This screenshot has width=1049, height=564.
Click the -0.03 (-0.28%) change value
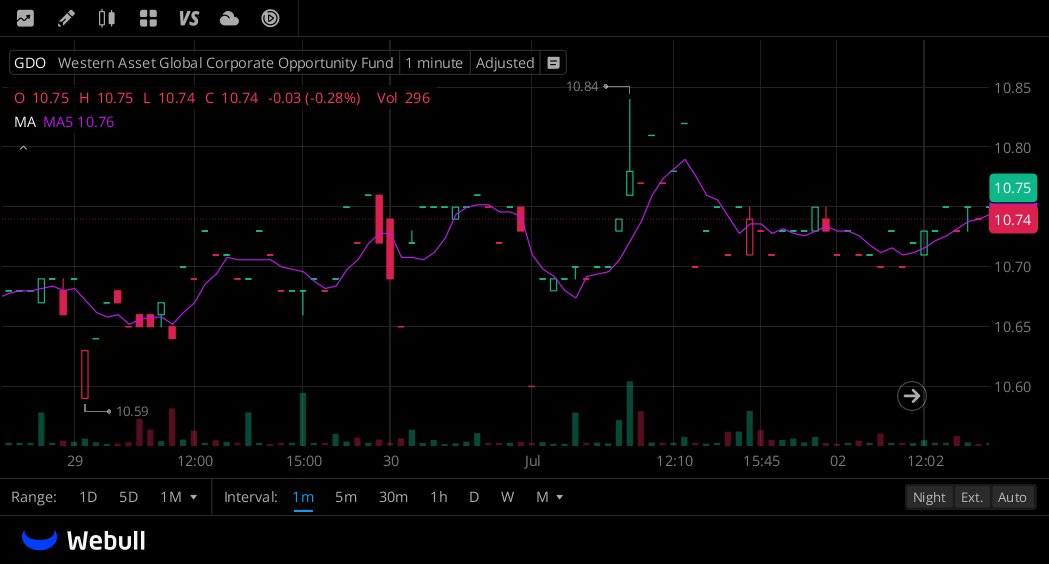[x=314, y=98]
